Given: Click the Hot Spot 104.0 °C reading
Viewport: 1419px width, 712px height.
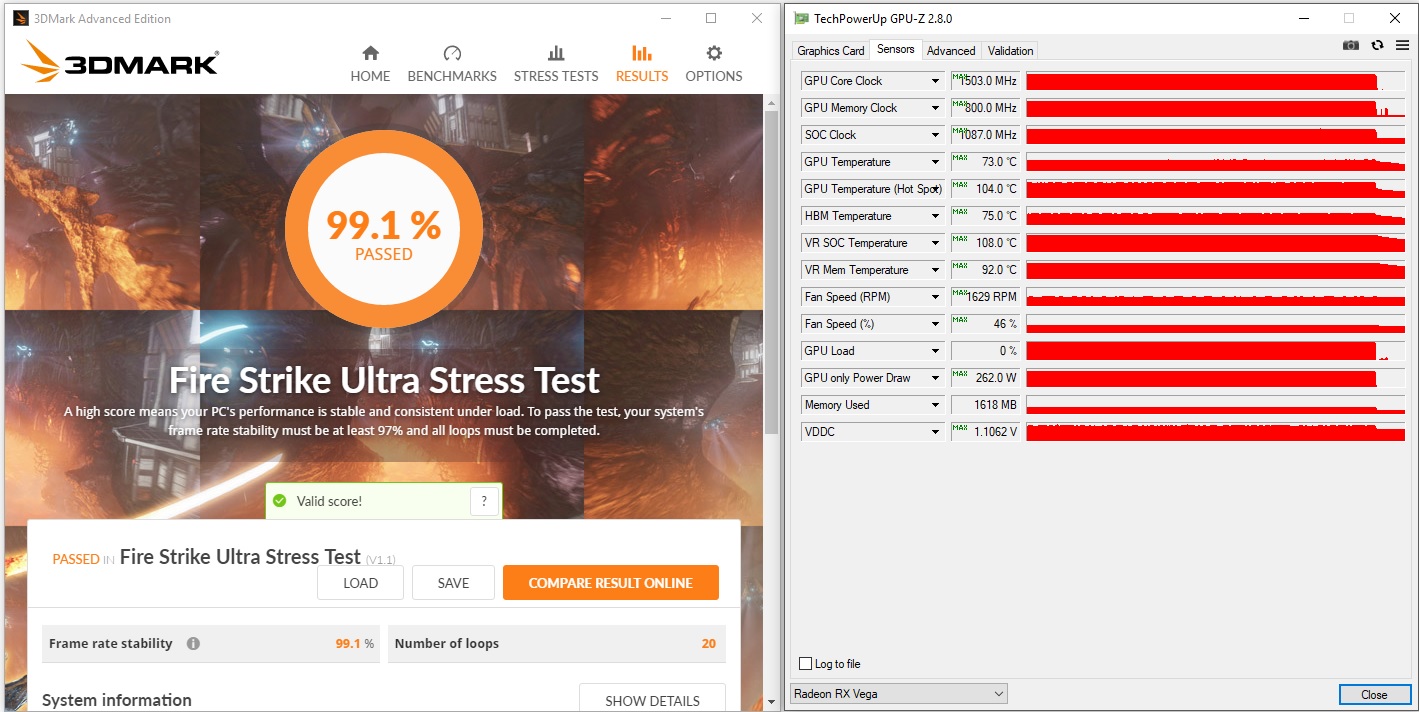Looking at the screenshot, I should (985, 189).
